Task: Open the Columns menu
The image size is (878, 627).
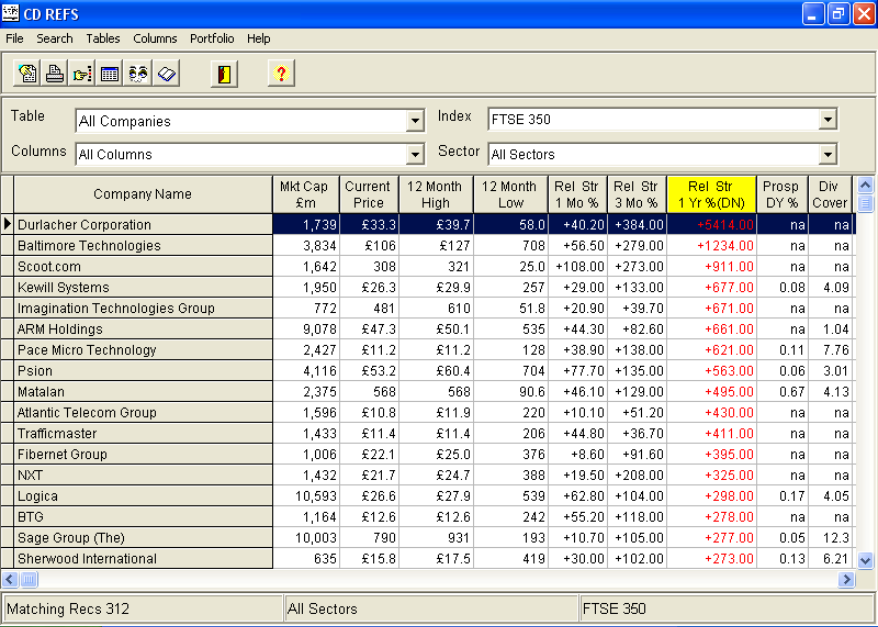Action: [x=155, y=39]
